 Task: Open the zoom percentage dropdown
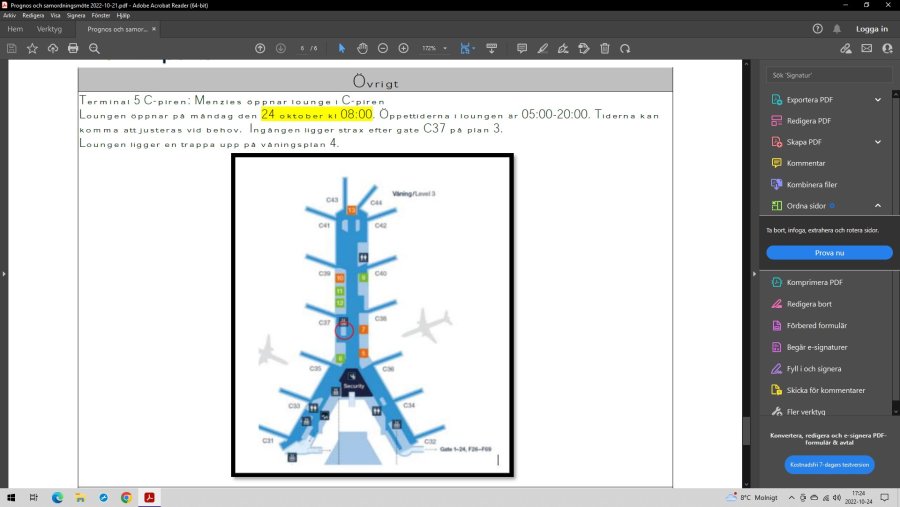coord(446,48)
